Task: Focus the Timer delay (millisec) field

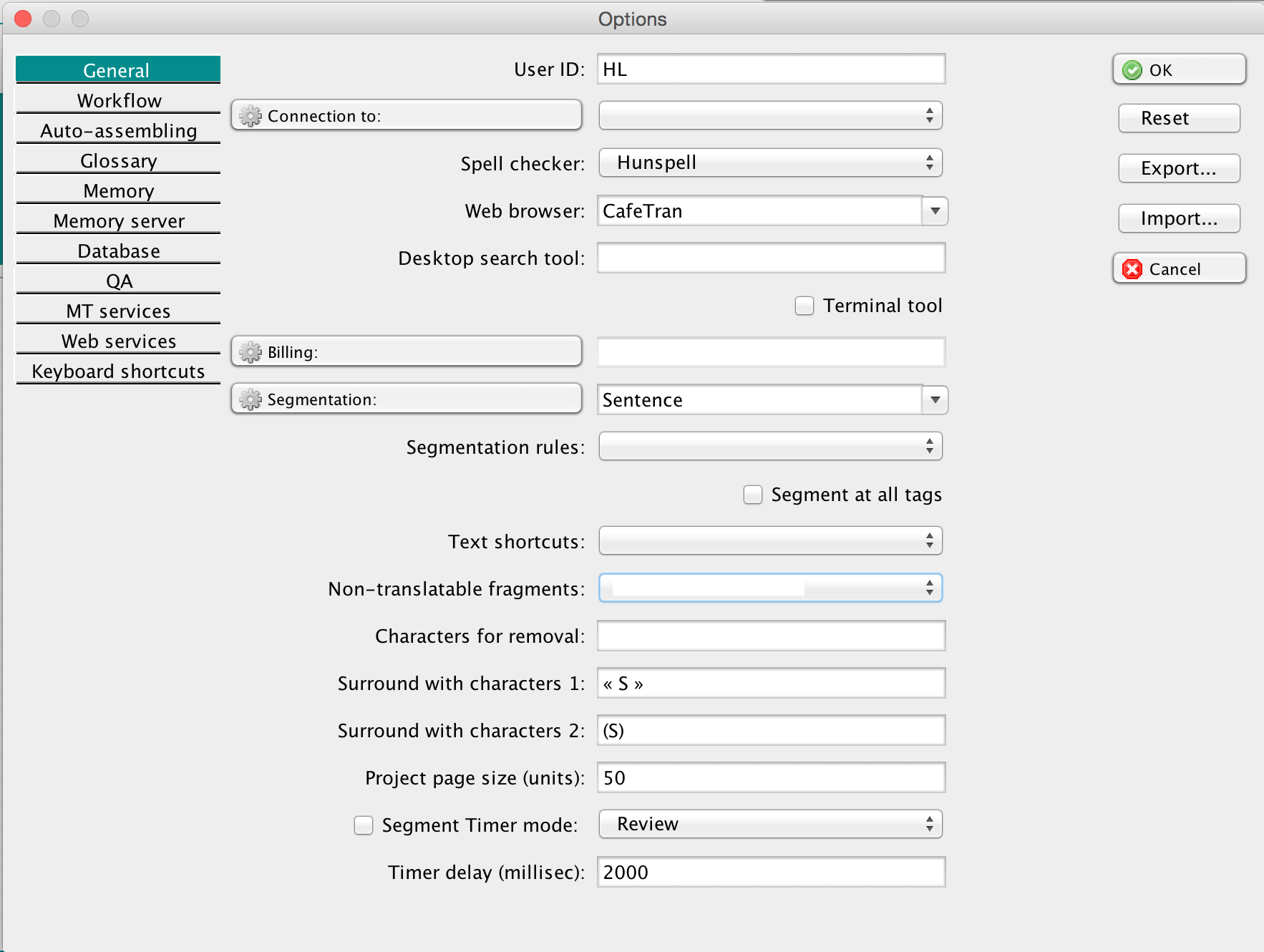Action: coord(770,872)
